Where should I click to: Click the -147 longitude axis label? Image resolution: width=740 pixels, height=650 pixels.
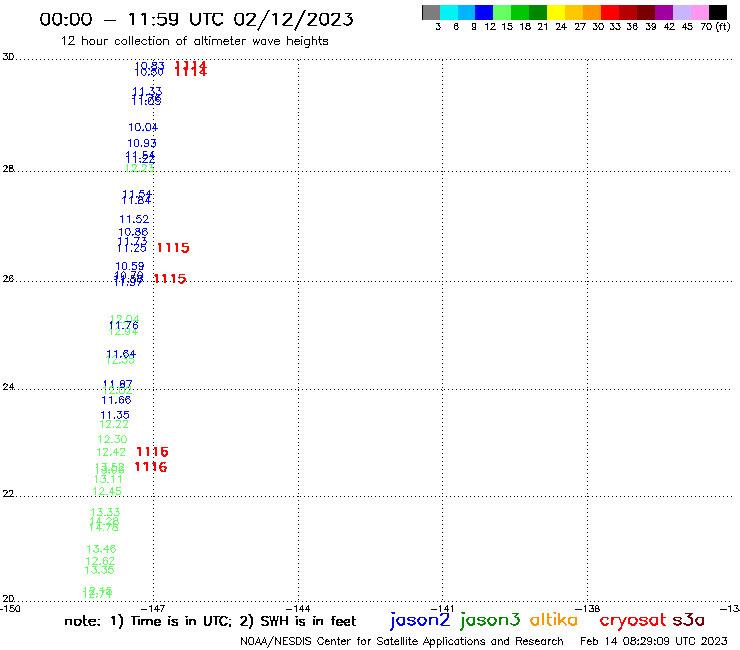click(x=153, y=608)
